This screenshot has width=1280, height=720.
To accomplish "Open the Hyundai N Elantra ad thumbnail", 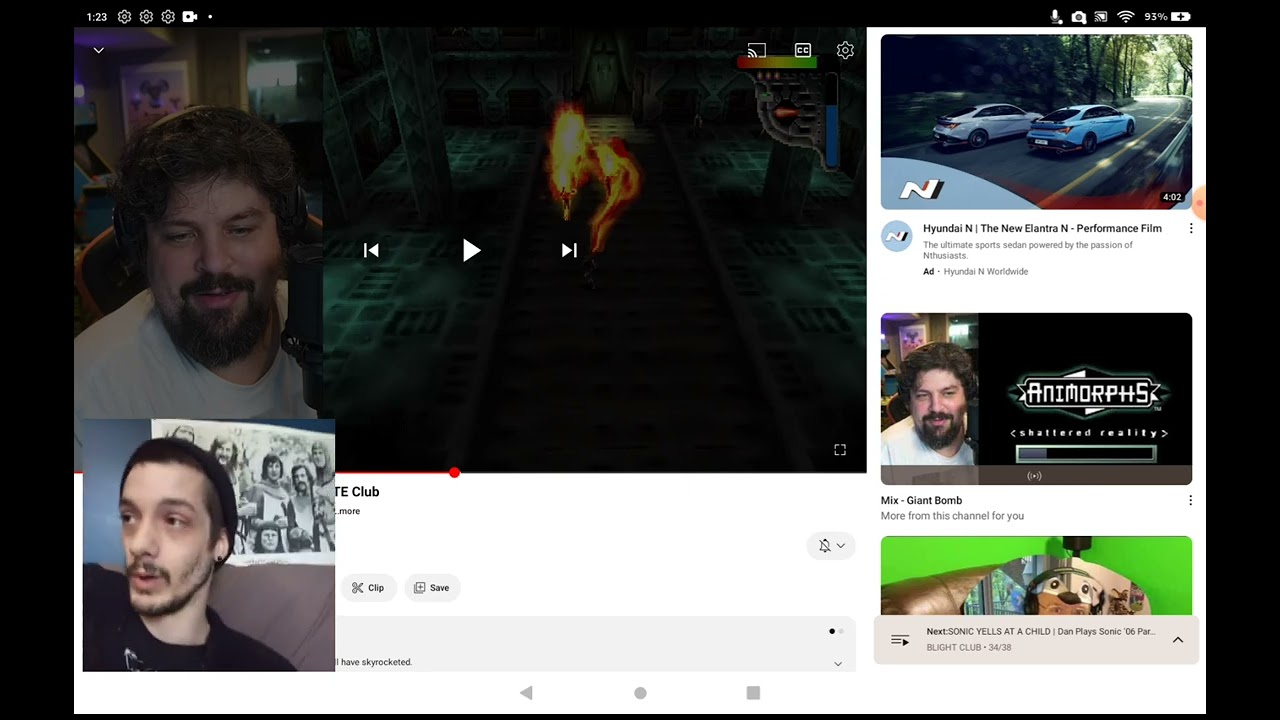I will (1036, 122).
